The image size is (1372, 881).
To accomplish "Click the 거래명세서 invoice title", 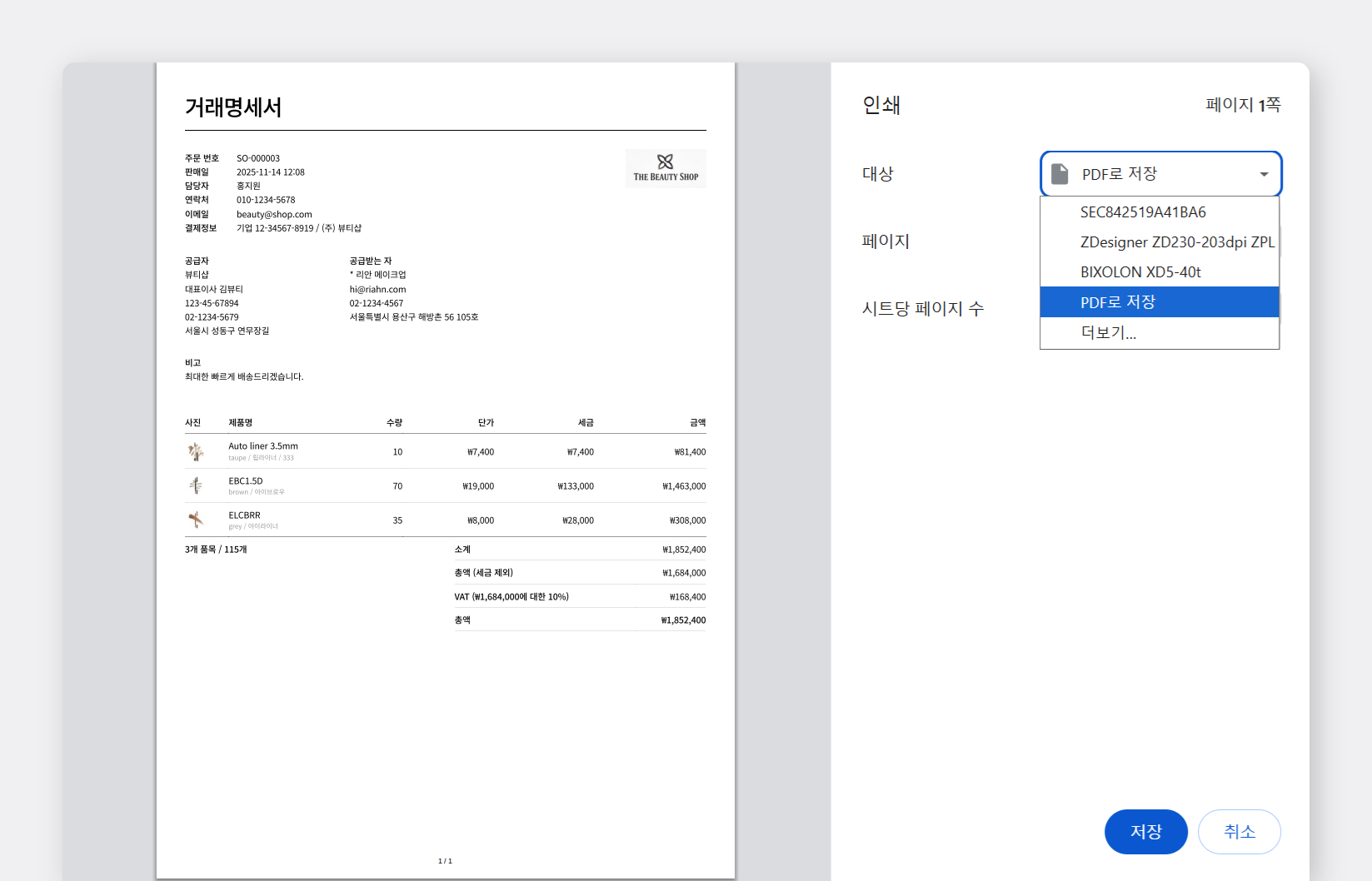I will [x=233, y=107].
